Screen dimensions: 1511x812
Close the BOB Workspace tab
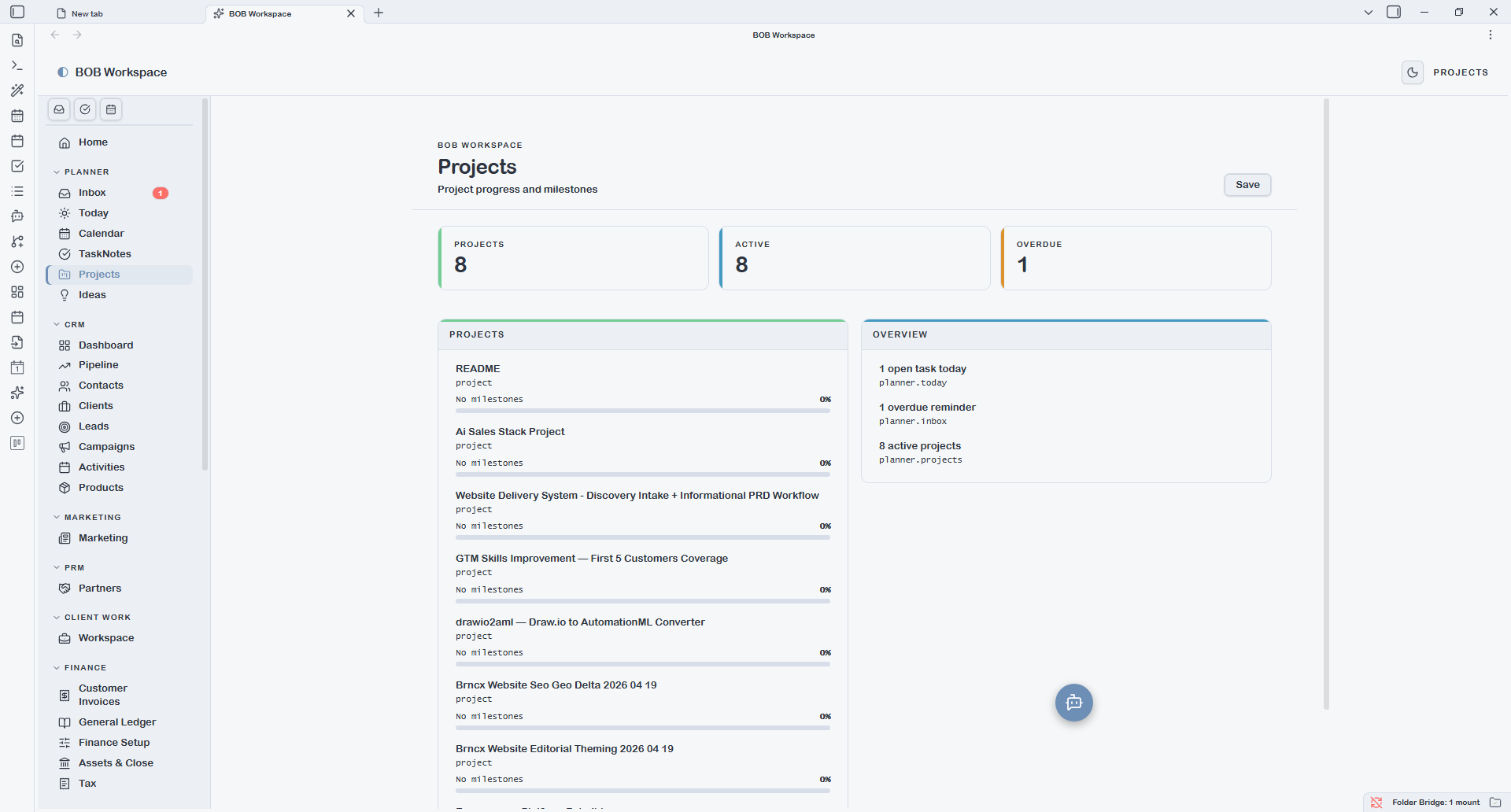[x=351, y=13]
